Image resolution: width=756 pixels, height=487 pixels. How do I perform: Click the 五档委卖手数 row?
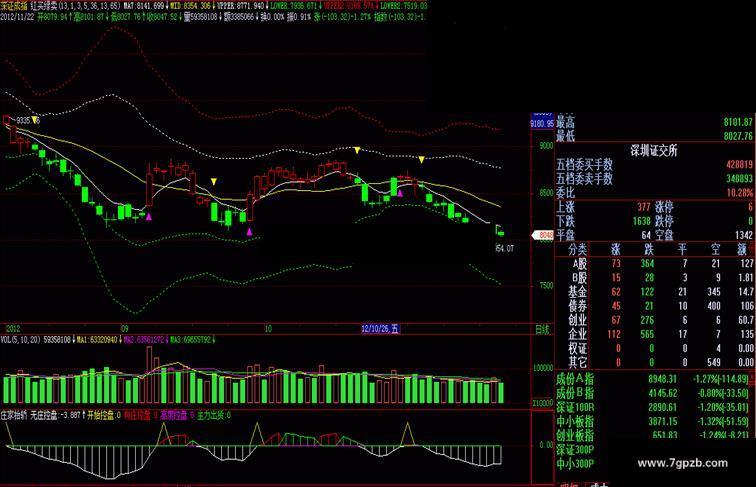click(x=654, y=179)
